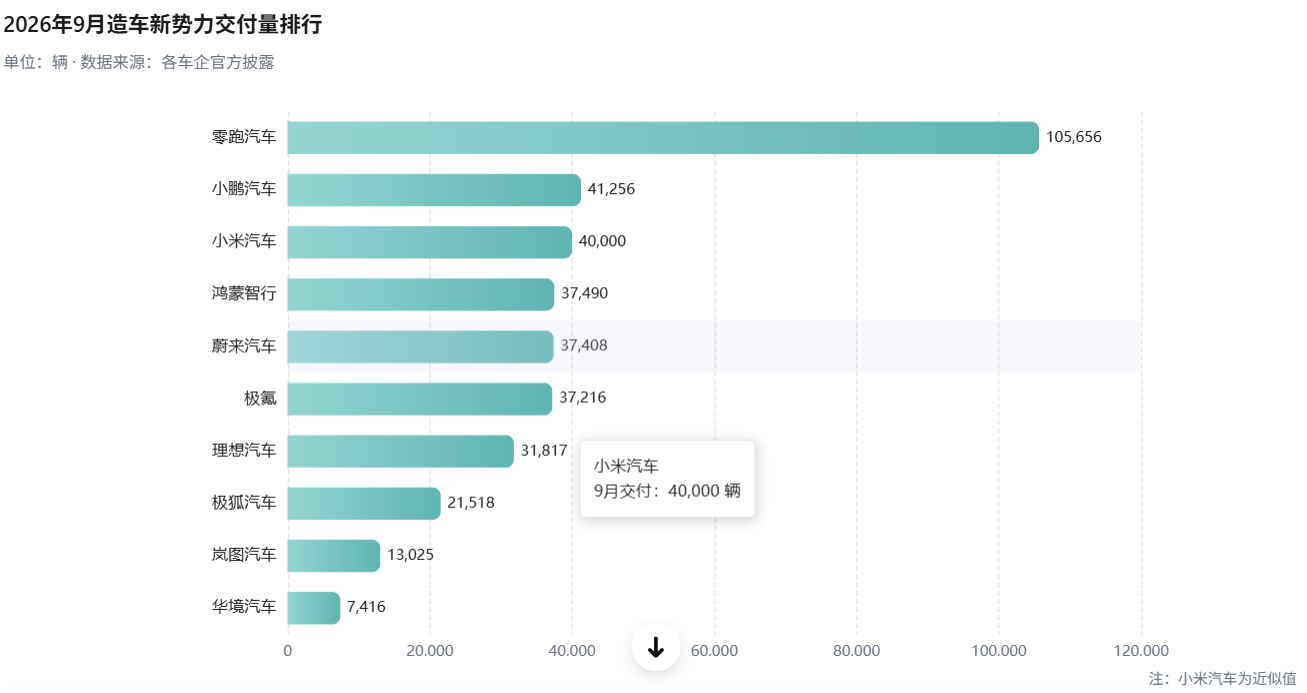Click the x-axis tick 80,000
Screen dimensions: 1307x693
pyautogui.click(x=857, y=651)
